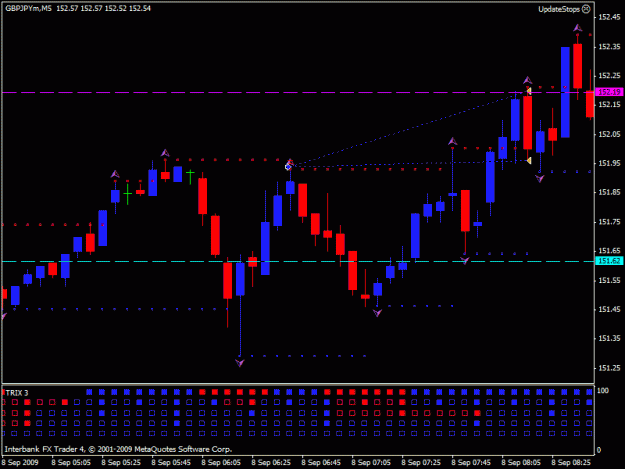This screenshot has height=469, width=625.
Task: Select the trendline's white anchor point
Action: coord(288,167)
